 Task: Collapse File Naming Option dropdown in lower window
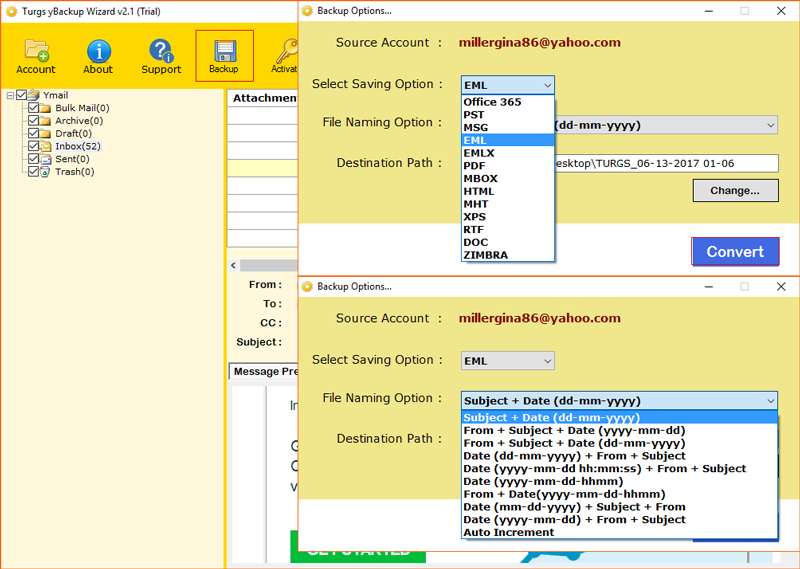pos(619,401)
